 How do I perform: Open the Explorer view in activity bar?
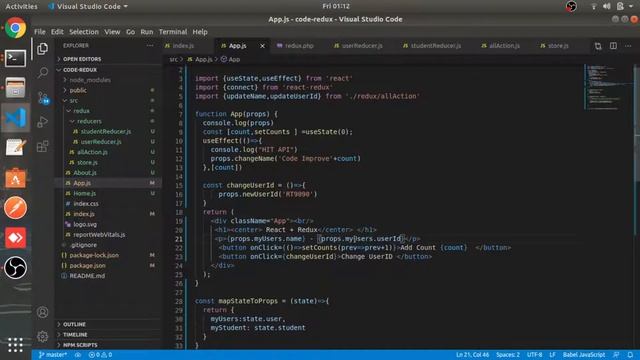pyautogui.click(x=42, y=49)
